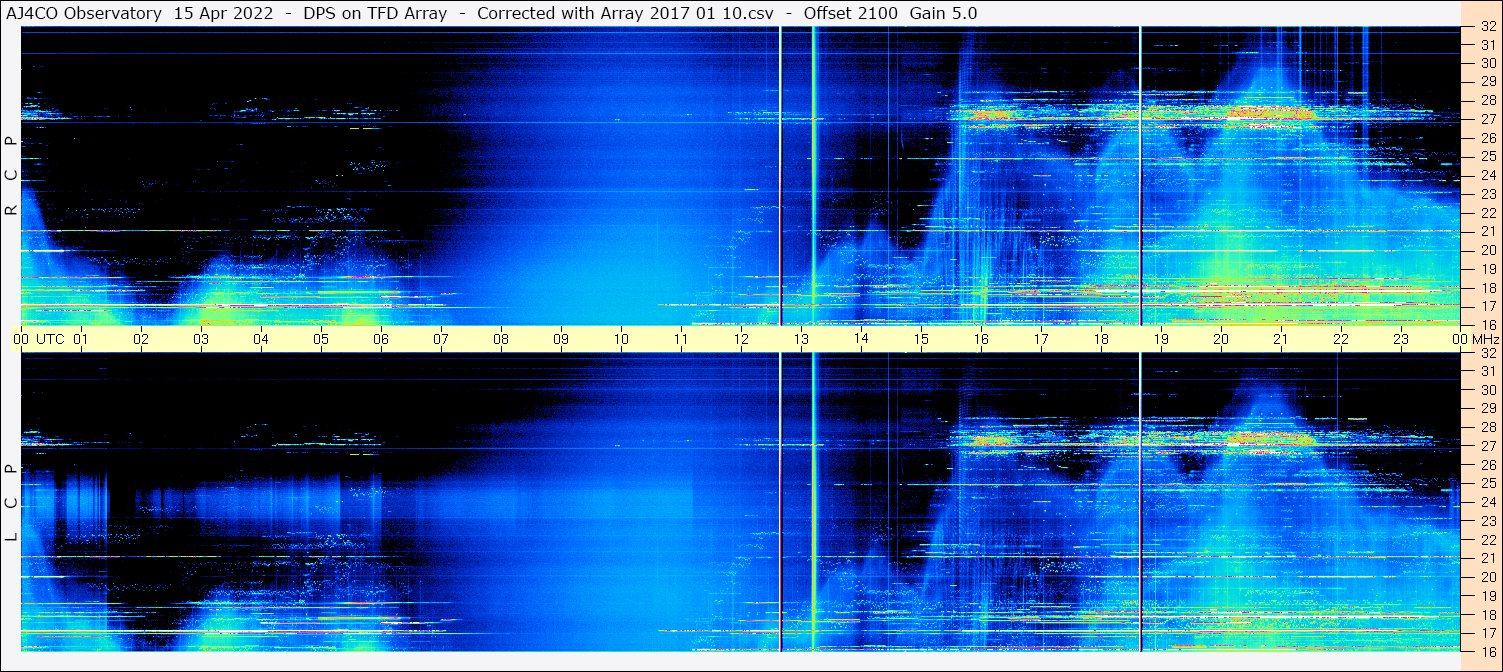Click the 17 MHz label on RCP panel
The image size is (1503, 672).
pos(1487,306)
